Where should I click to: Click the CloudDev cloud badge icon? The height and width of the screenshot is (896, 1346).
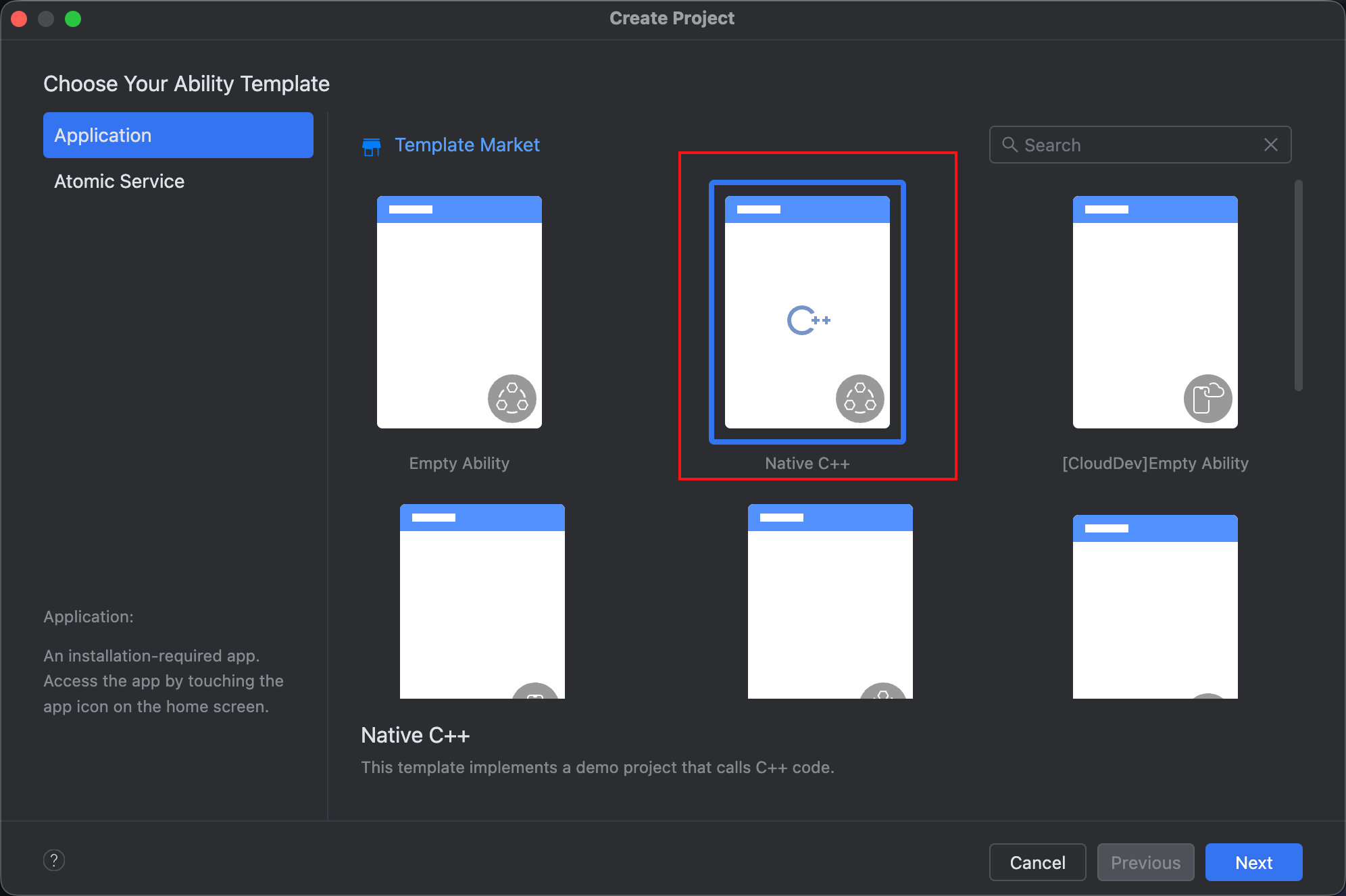point(1207,399)
